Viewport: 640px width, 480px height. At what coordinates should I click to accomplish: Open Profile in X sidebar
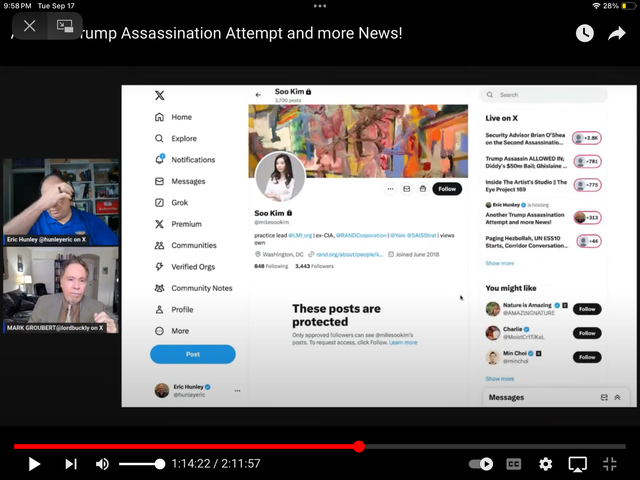(x=174, y=310)
